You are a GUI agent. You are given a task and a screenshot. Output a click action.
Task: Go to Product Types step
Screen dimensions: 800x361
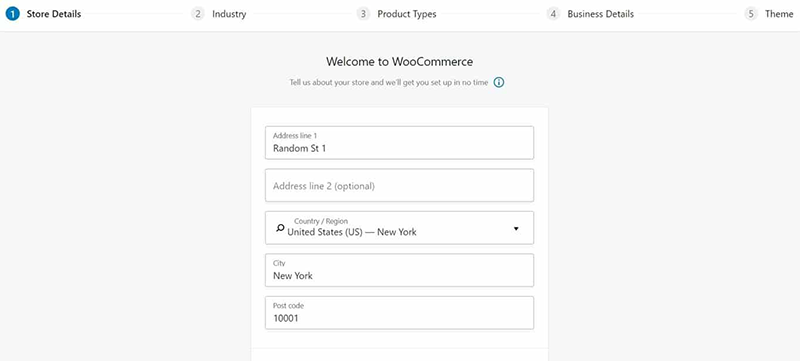[x=407, y=14]
